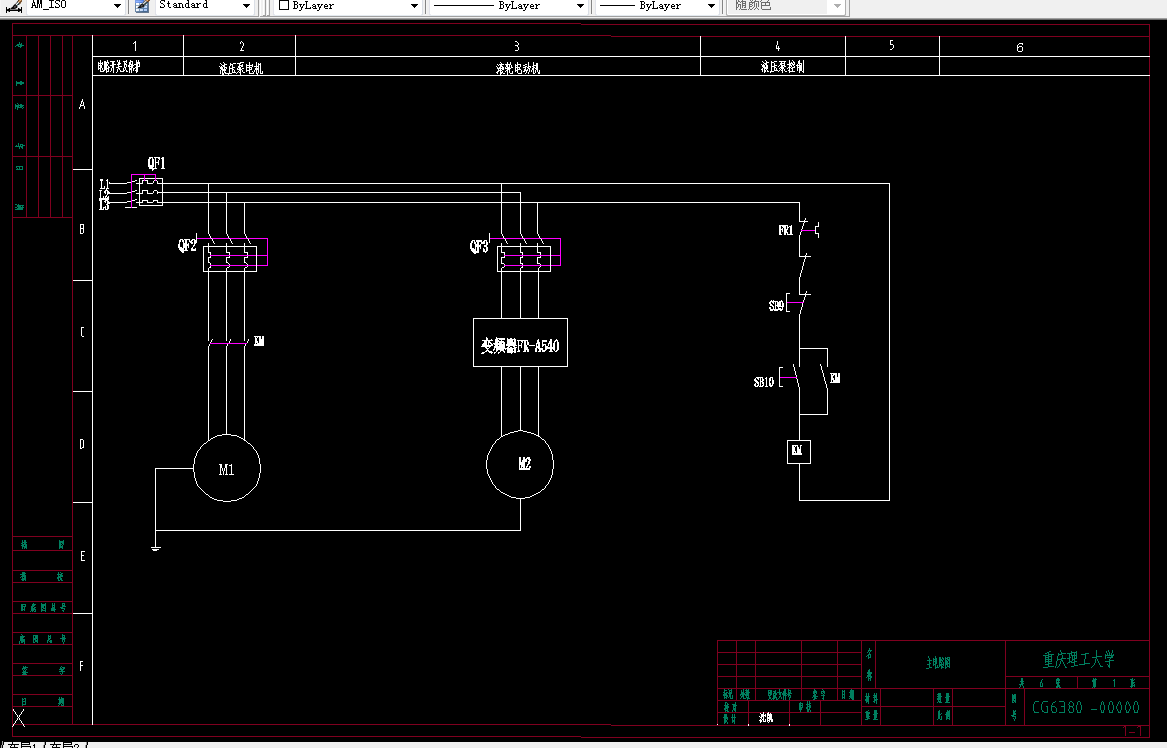Image resolution: width=1167 pixels, height=748 pixels.
Task: Open the Standard style dropdown
Action: tap(246, 6)
